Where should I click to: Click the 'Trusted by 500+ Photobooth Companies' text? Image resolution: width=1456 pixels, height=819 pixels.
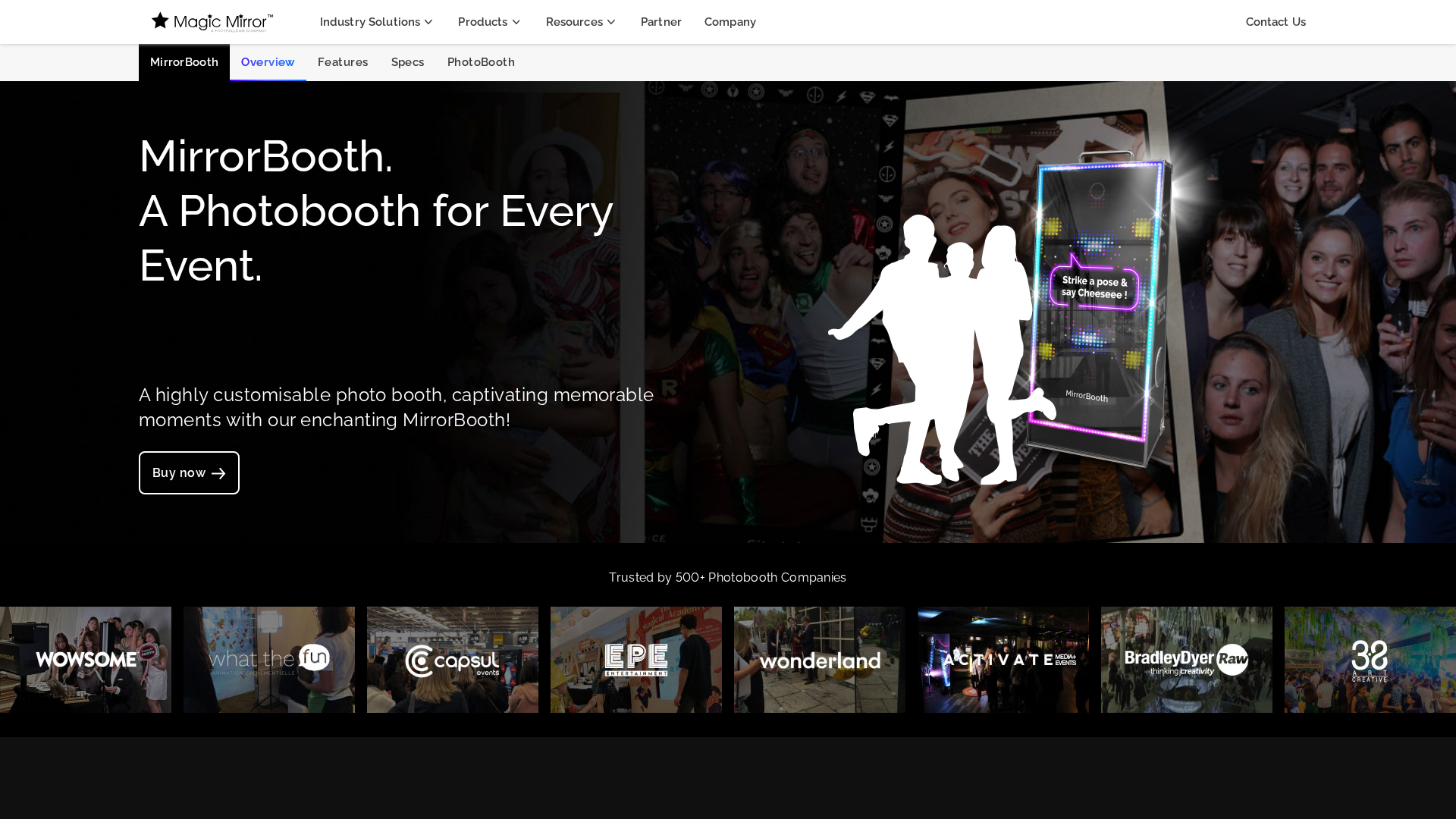pyautogui.click(x=727, y=578)
